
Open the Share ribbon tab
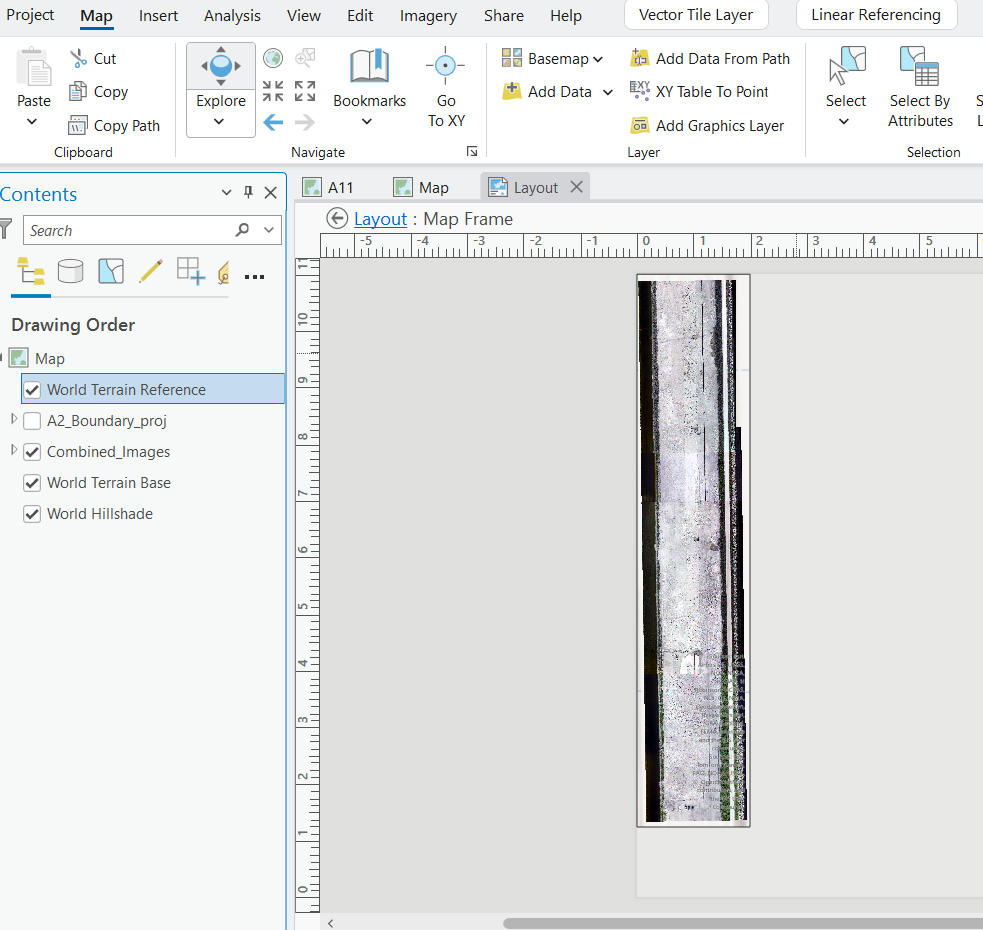503,15
